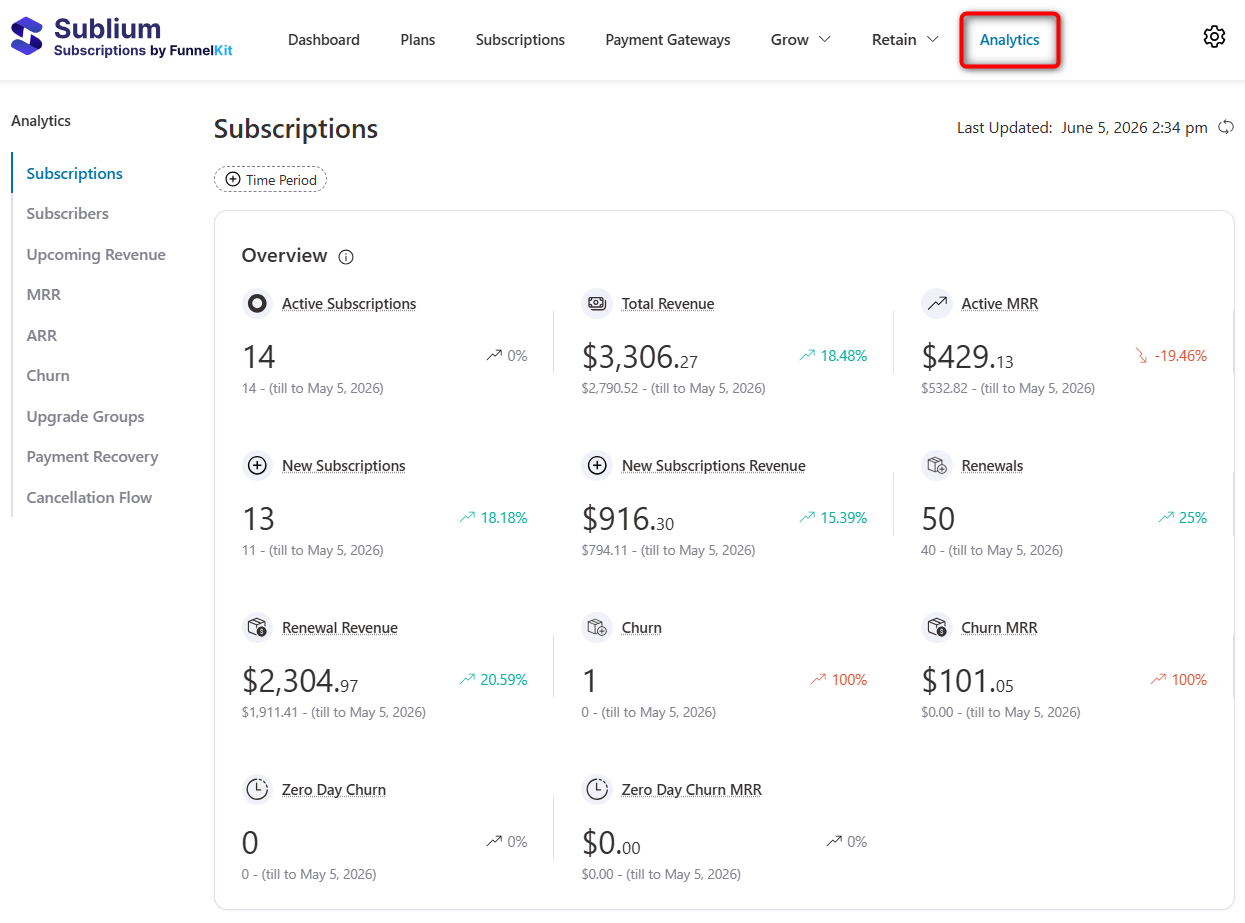Image resolution: width=1245 pixels, height=923 pixels.
Task: Click the plus icon in Time Period
Action: pos(233,180)
